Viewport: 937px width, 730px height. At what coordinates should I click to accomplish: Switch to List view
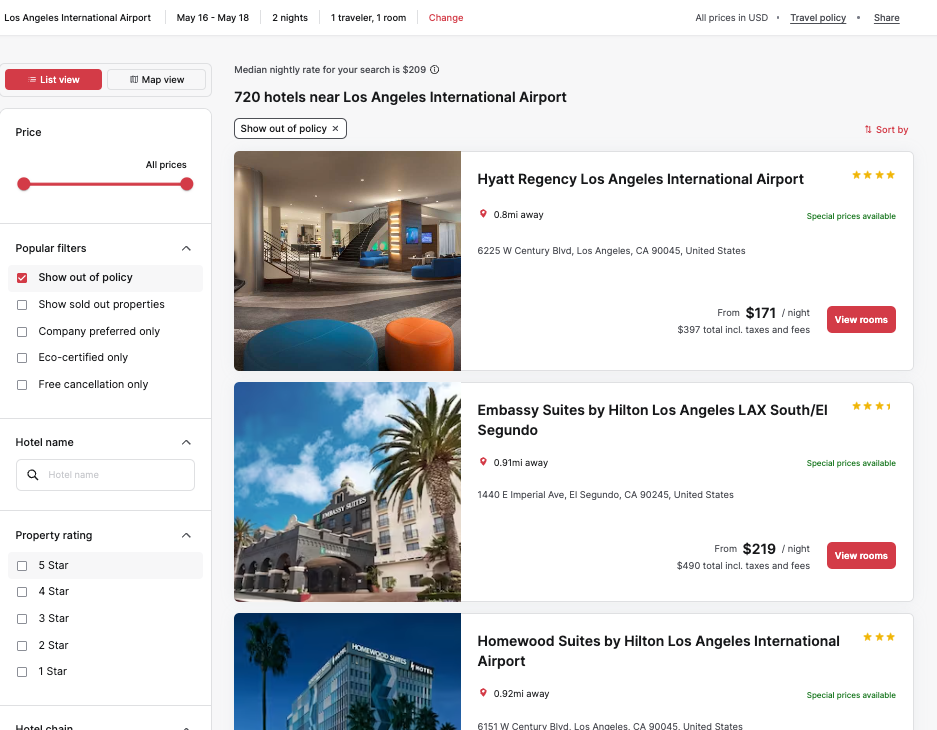click(53, 79)
